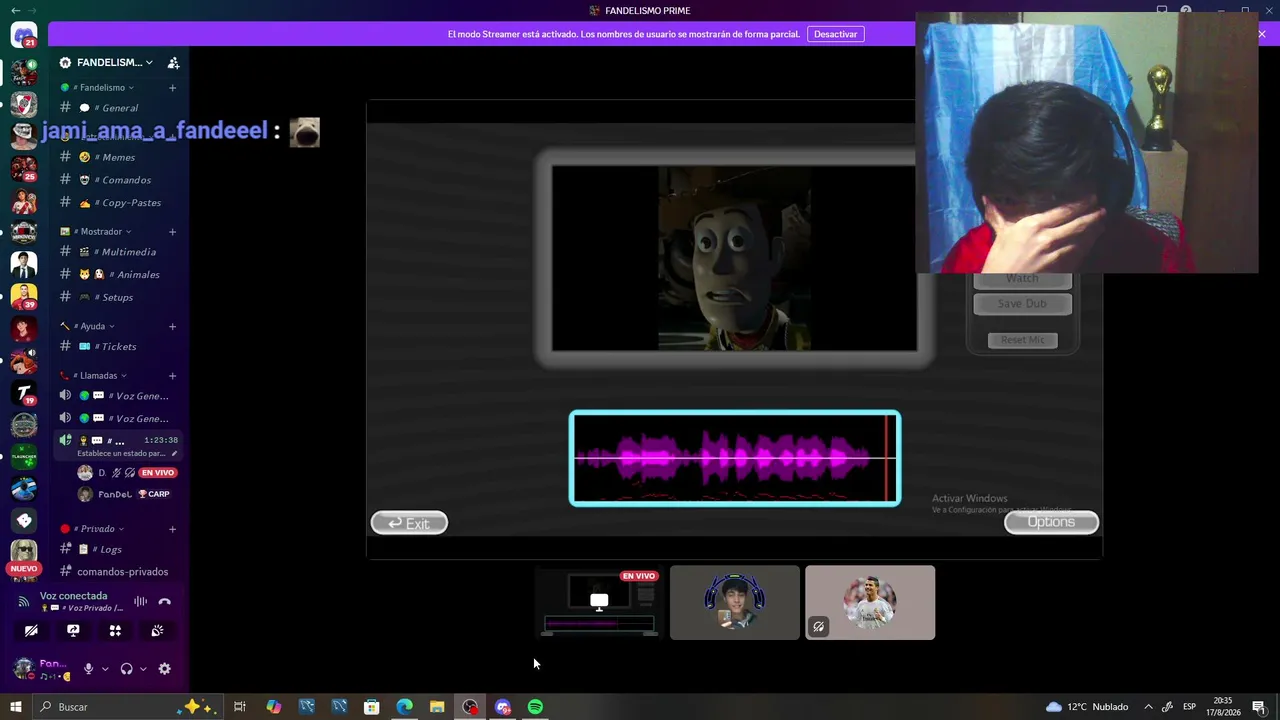Collapse the Llamadas channel category

click(94, 376)
